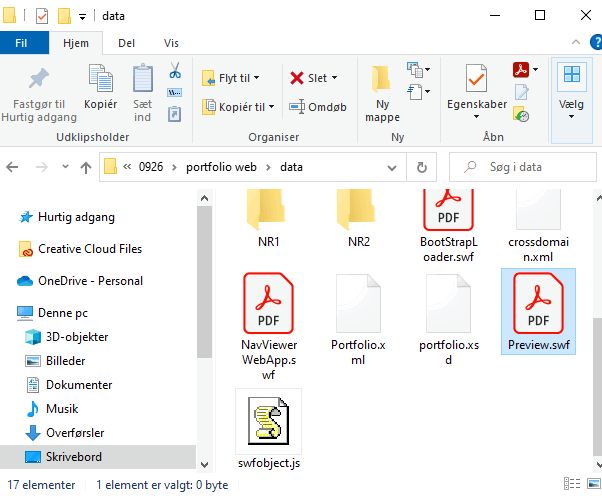Expand the address bar history chevron
The image size is (602, 496).
click(392, 167)
